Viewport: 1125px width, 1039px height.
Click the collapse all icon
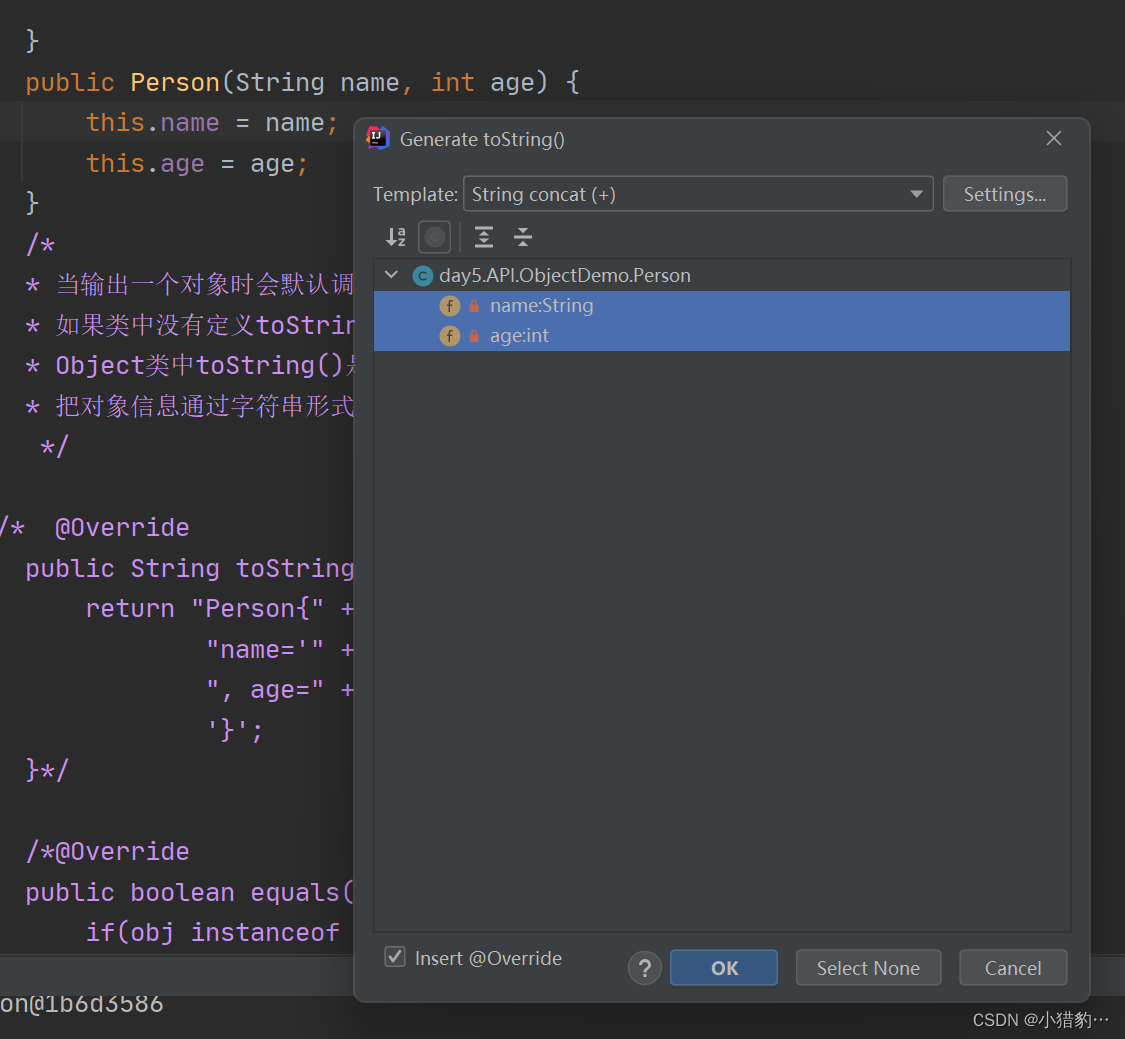pos(522,237)
